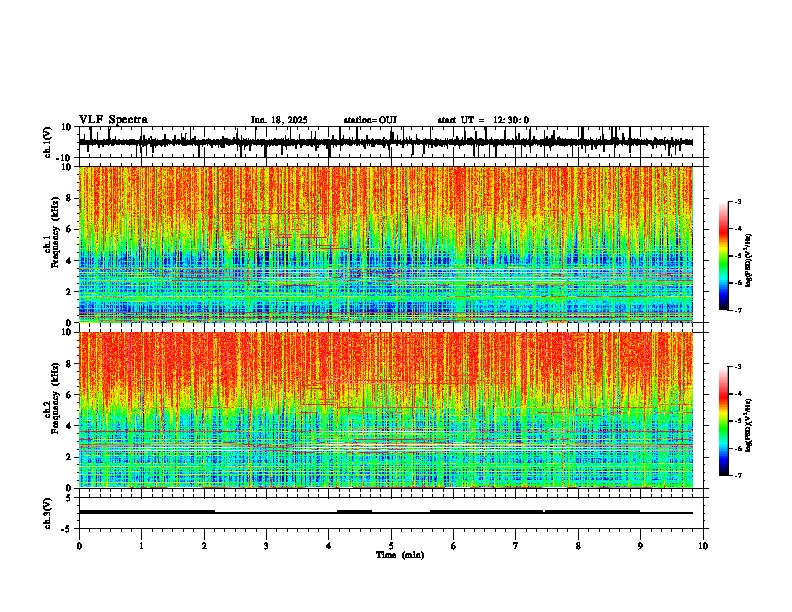The width and height of the screenshot is (792, 612).
Task: Click the ch.1 color bar log(PSD) label
Action: (749, 261)
